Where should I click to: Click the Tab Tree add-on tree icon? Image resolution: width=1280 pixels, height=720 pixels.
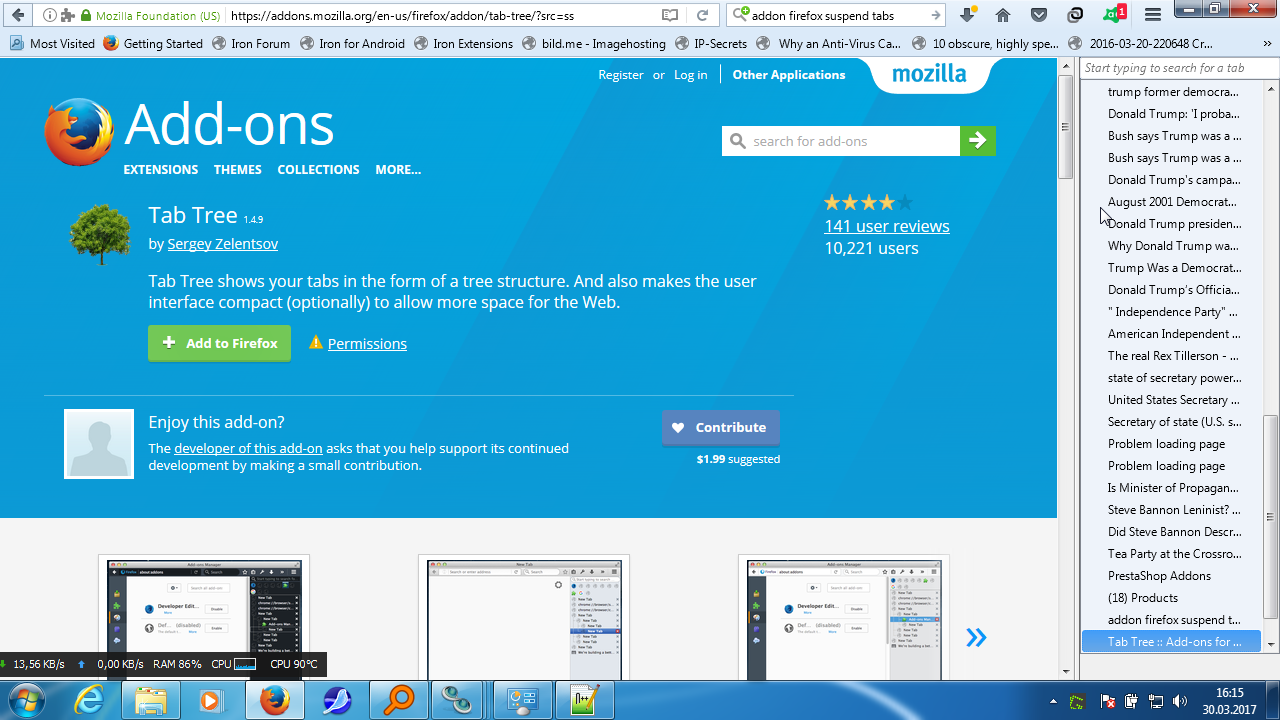[100, 233]
